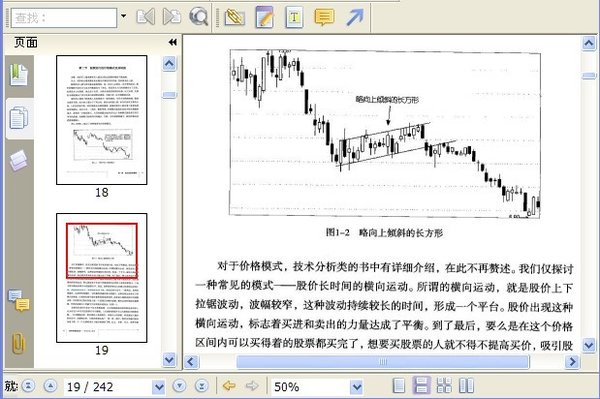The width and height of the screenshot is (600, 399).
Task: Click the 页面 panel title
Action: tap(26, 42)
